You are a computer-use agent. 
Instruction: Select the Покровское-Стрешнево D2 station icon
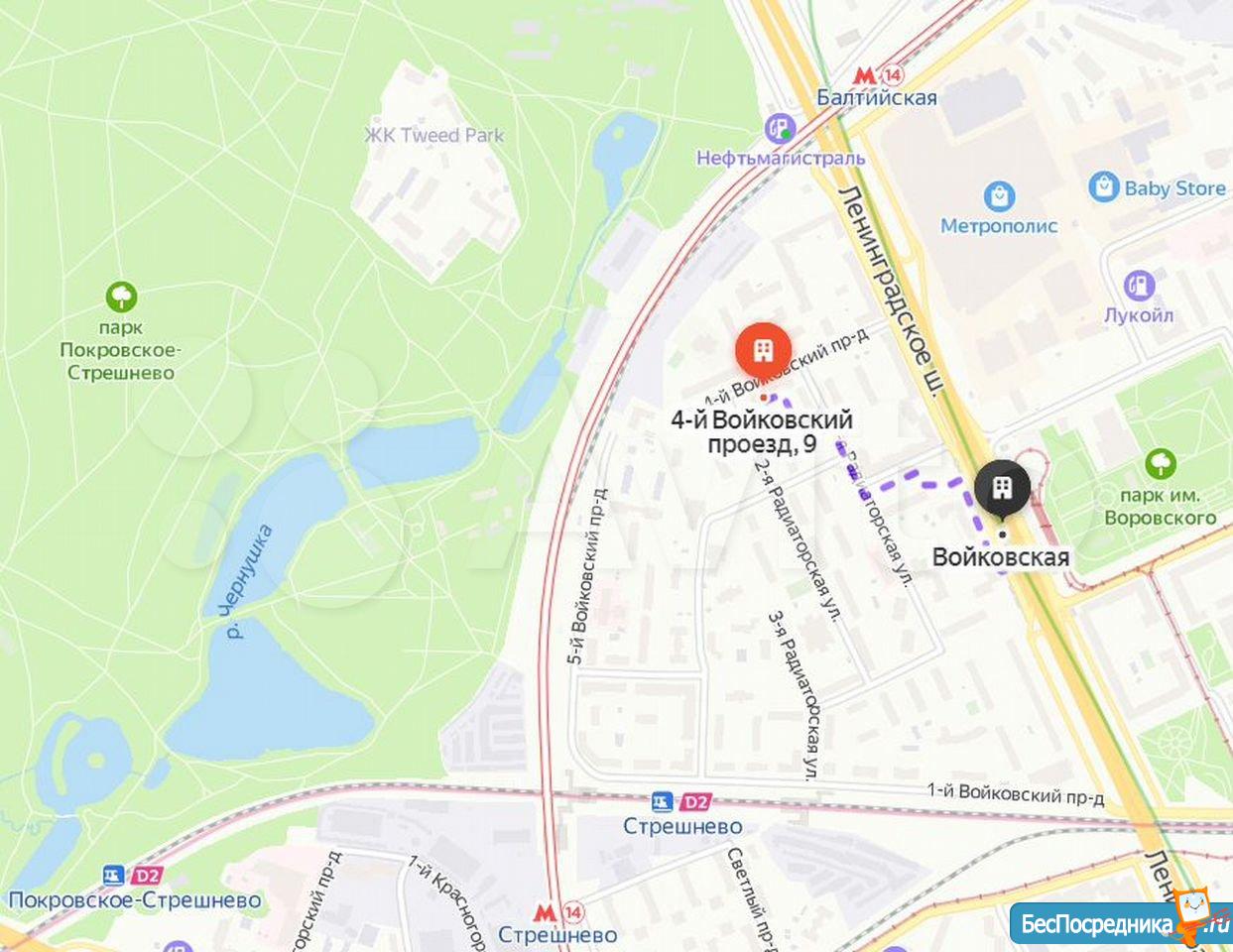click(x=133, y=876)
